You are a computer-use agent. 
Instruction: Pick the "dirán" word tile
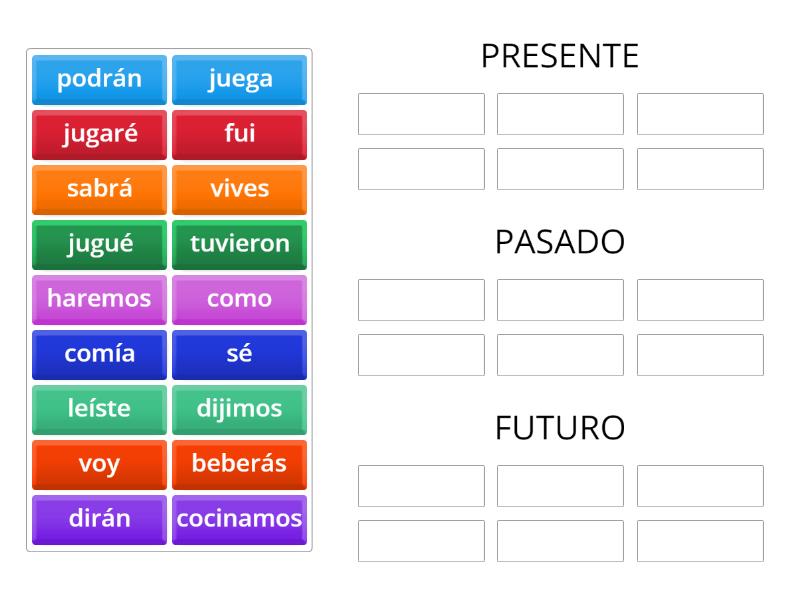coord(98,519)
